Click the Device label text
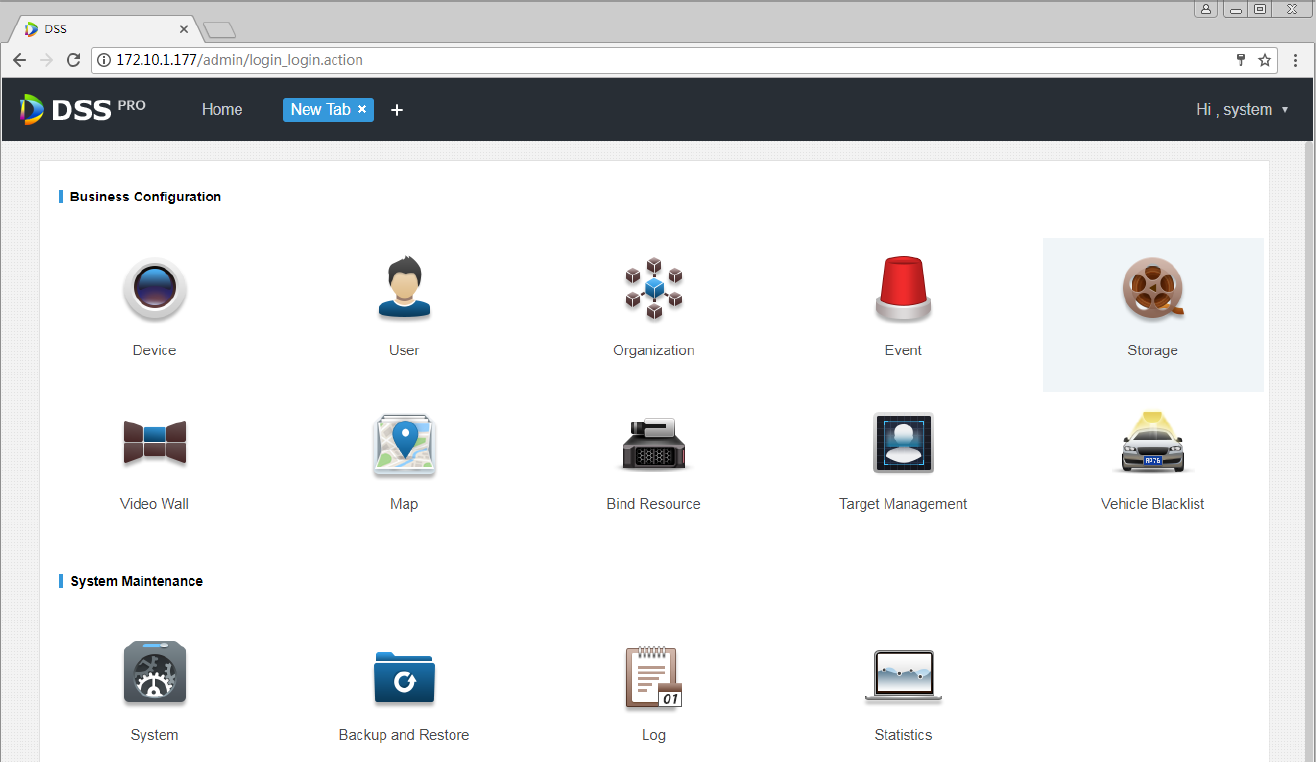Viewport: 1316px width, 762px height. coord(154,350)
